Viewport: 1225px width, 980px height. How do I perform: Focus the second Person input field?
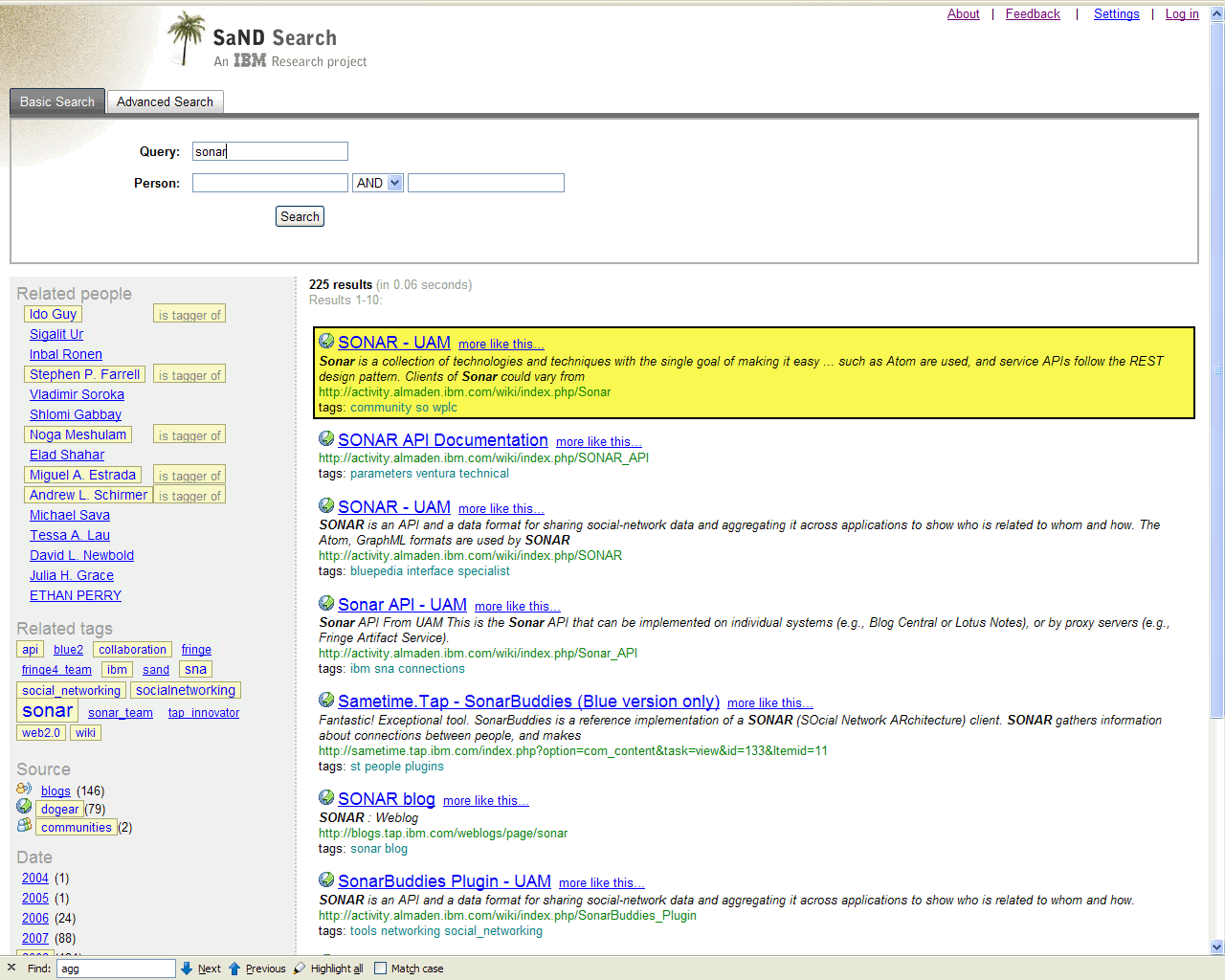486,183
